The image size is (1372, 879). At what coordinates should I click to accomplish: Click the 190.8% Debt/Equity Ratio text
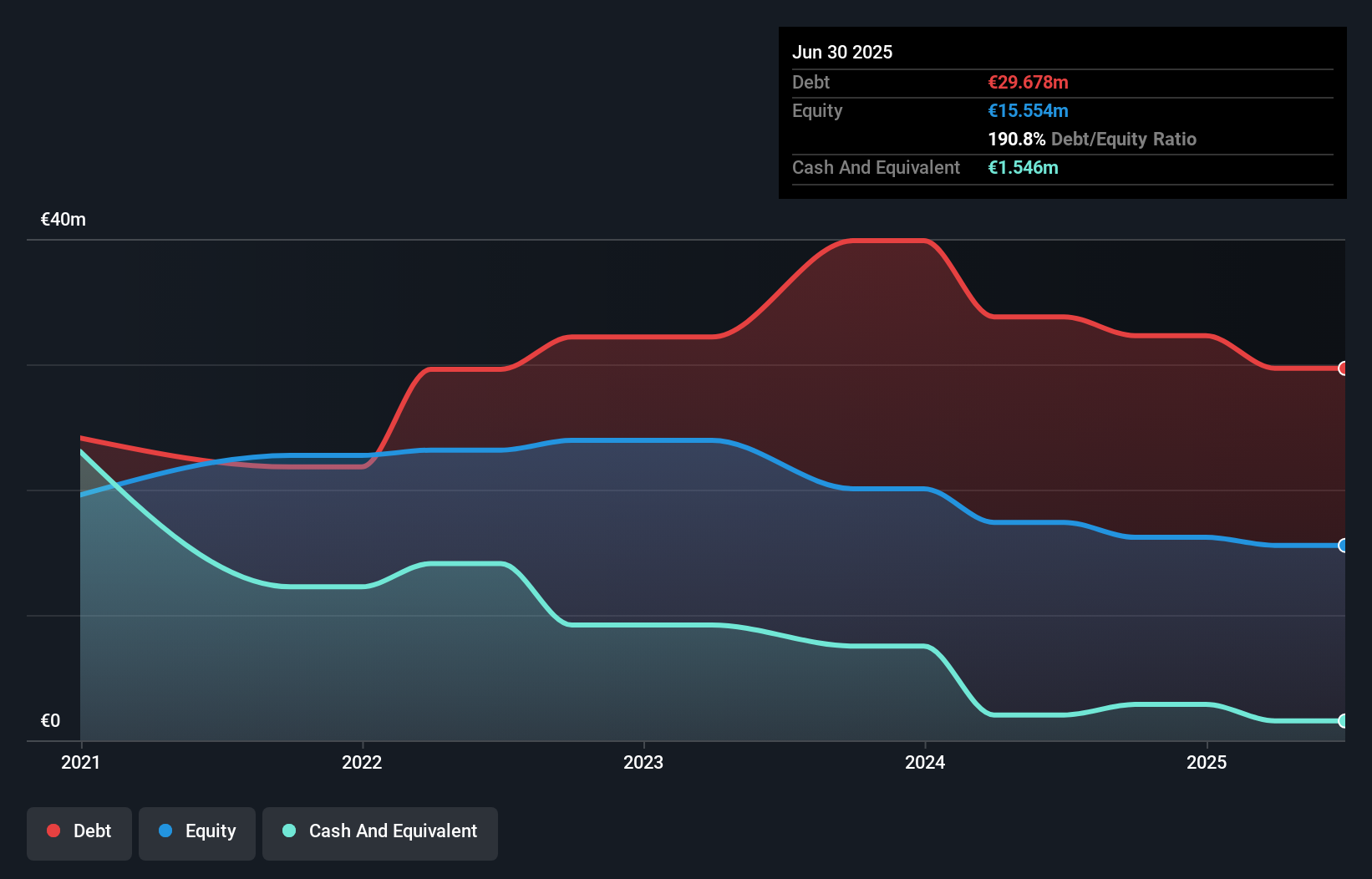coord(1092,139)
